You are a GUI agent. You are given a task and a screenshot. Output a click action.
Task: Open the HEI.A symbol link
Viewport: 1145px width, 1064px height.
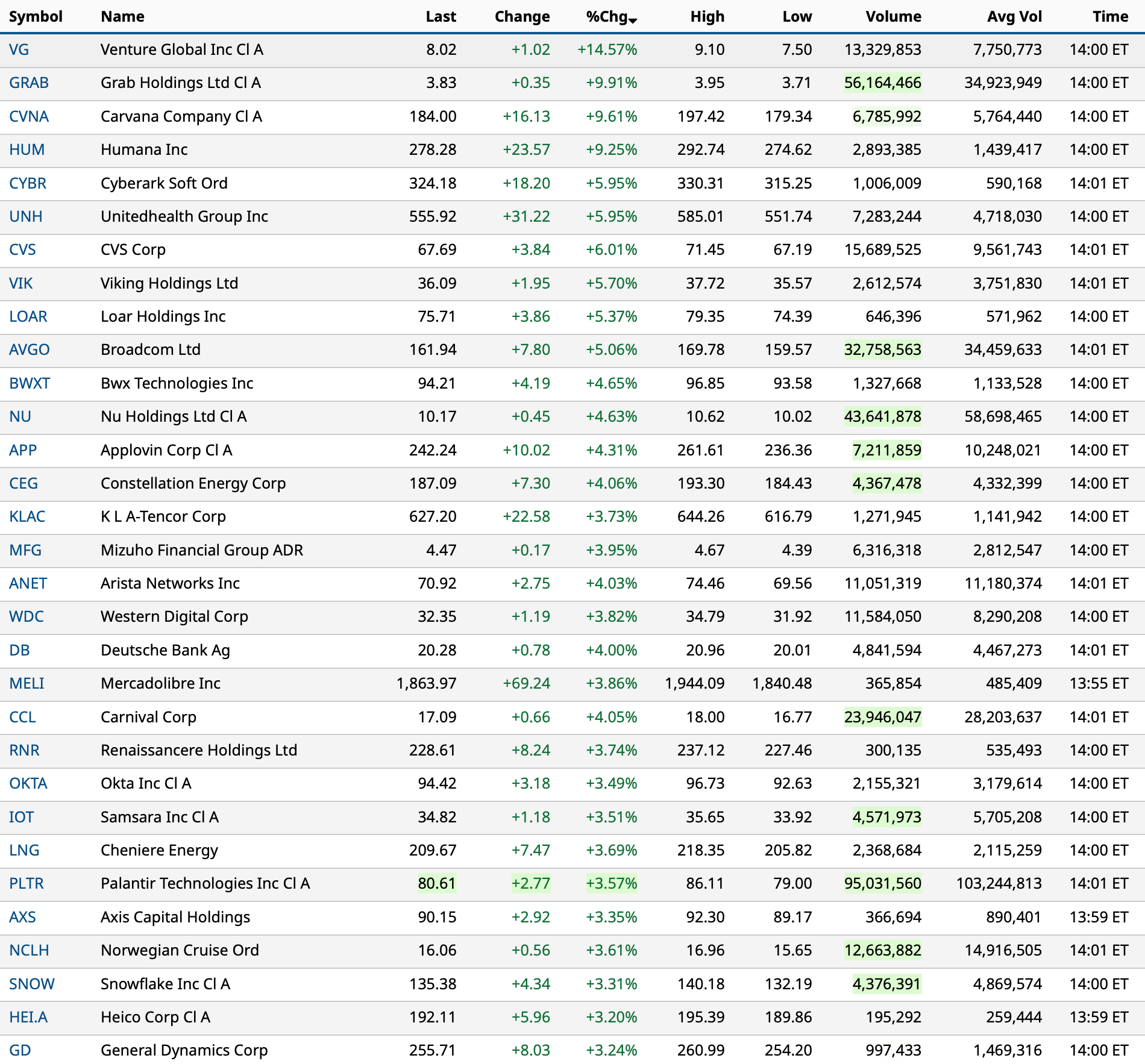click(x=28, y=1017)
